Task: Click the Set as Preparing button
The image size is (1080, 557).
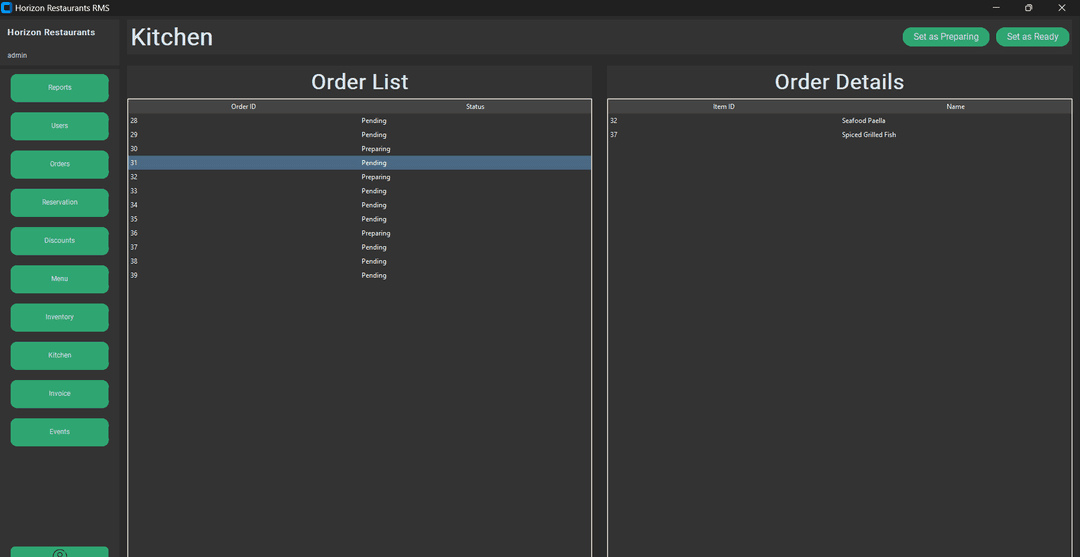Action: [946, 36]
